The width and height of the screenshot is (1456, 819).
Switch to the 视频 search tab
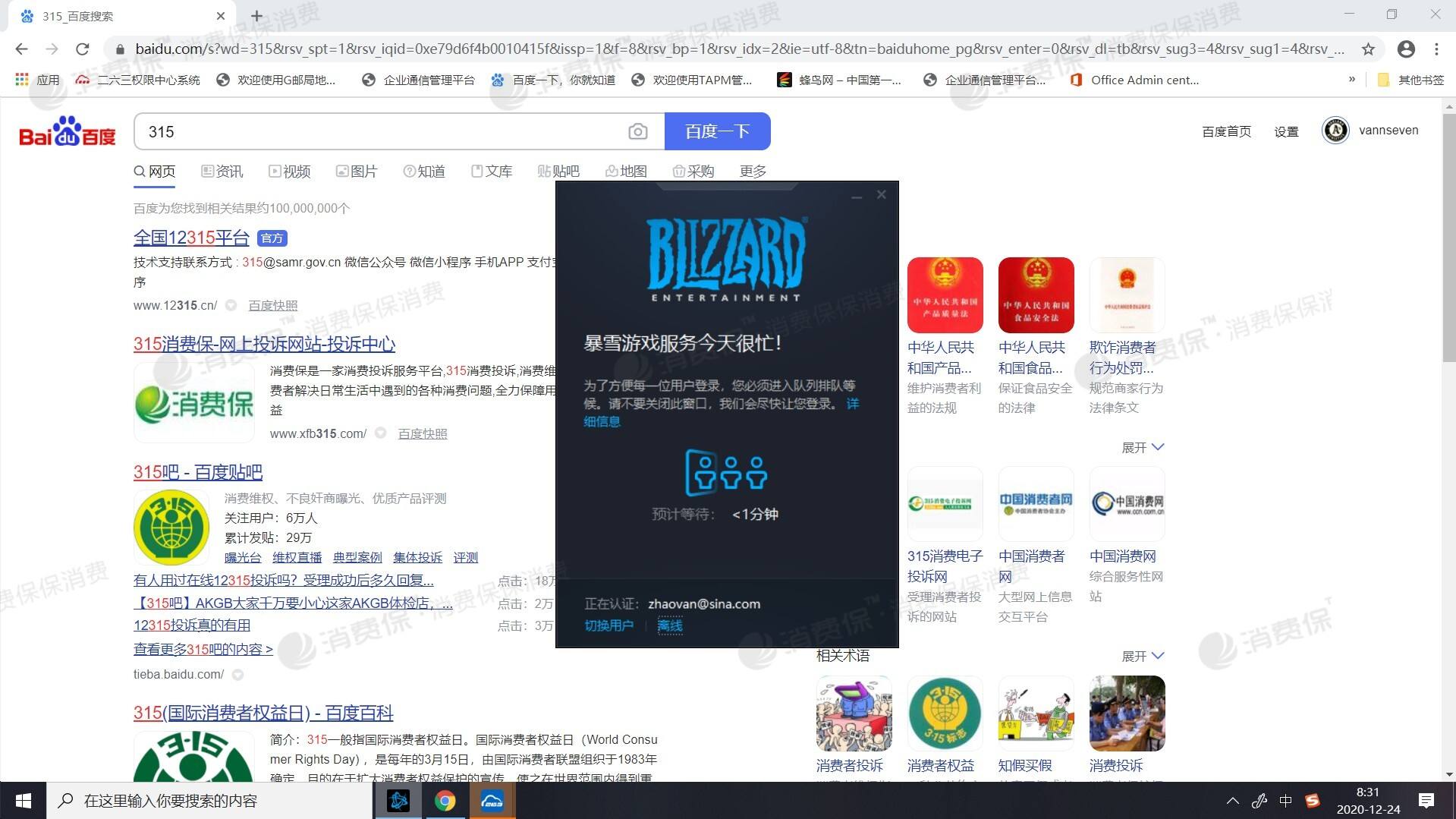pos(290,172)
